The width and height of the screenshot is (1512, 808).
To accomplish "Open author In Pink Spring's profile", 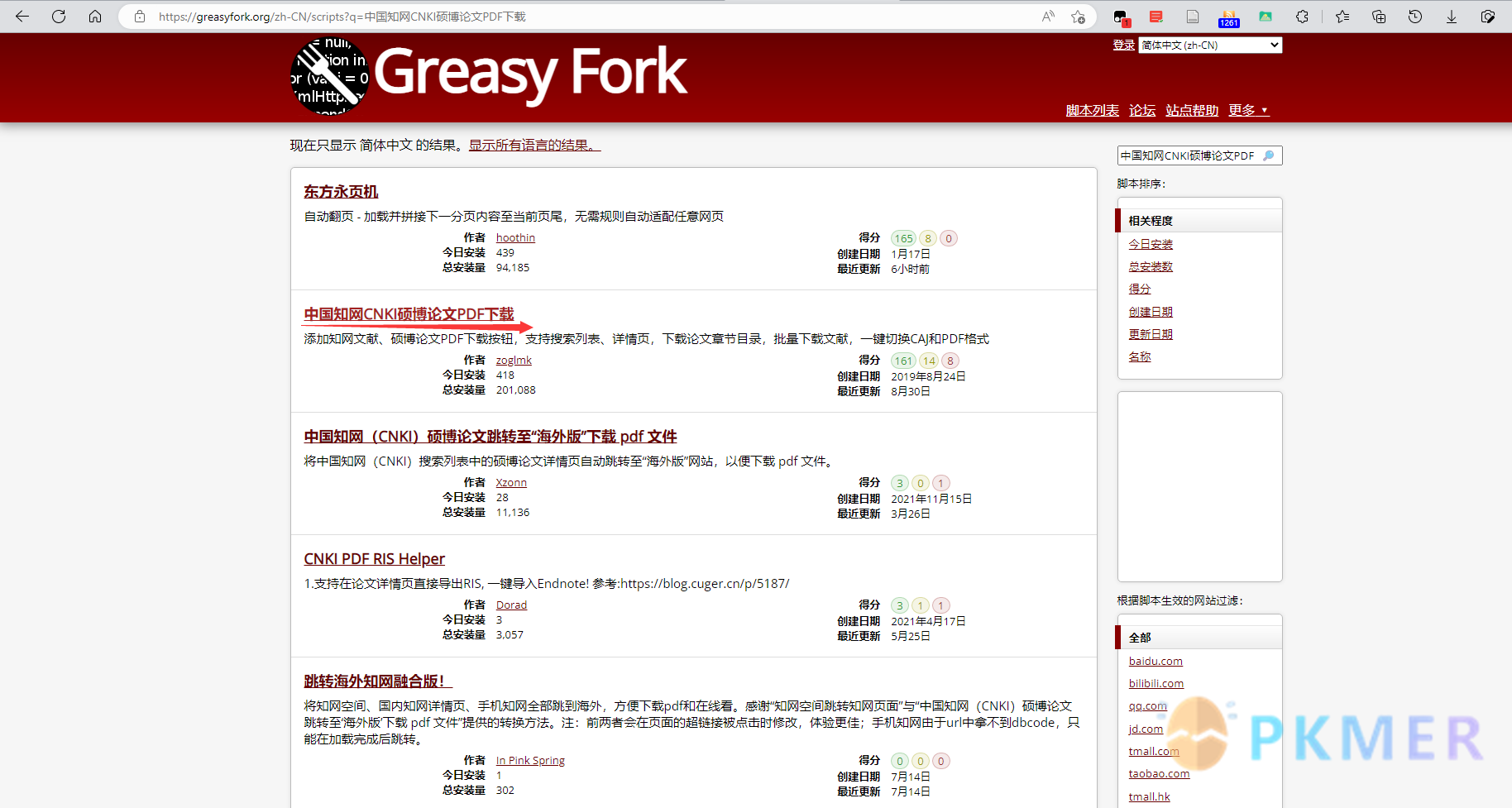I will [x=530, y=761].
